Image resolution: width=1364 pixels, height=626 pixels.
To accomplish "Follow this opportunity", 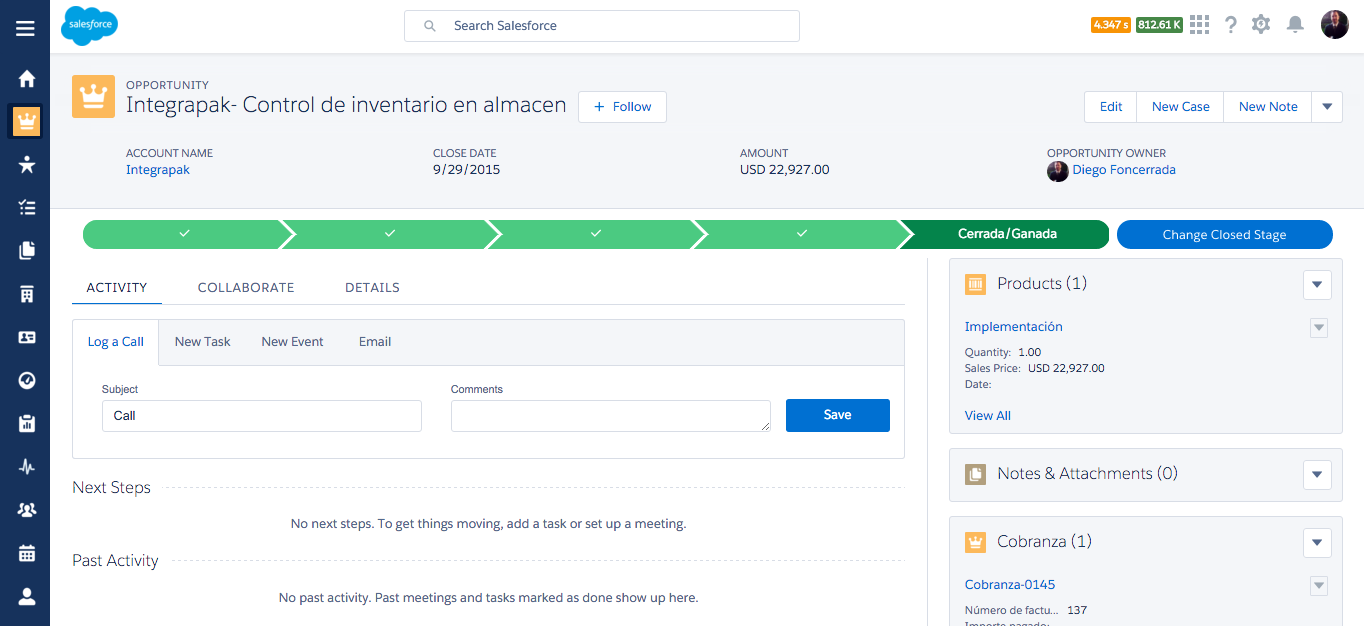I will 622,107.
